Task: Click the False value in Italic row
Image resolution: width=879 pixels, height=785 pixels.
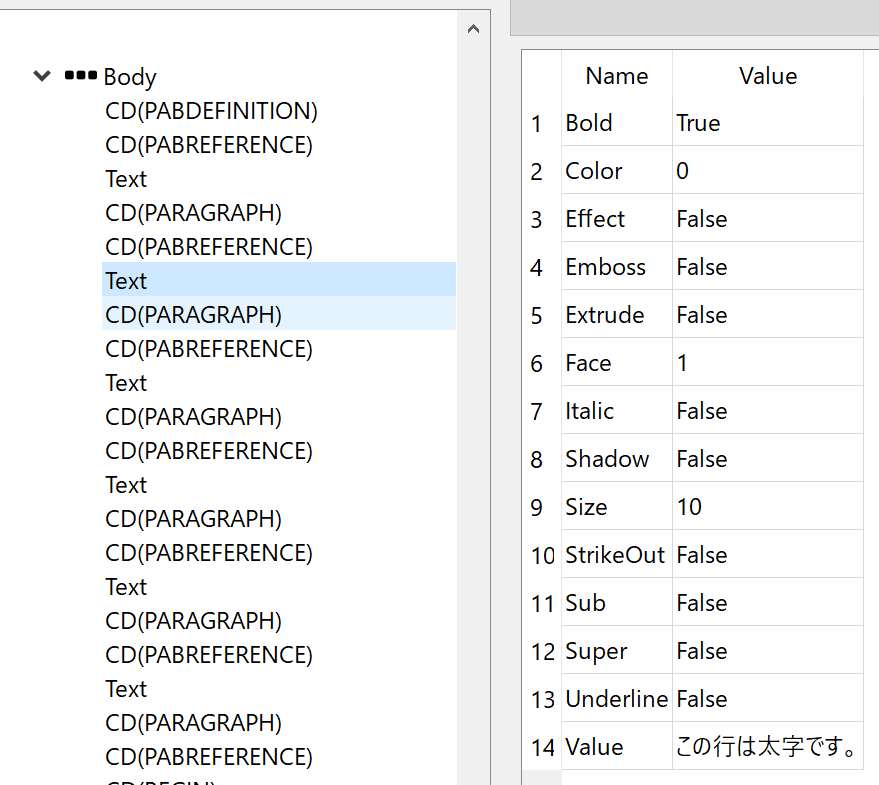Action: (767, 411)
